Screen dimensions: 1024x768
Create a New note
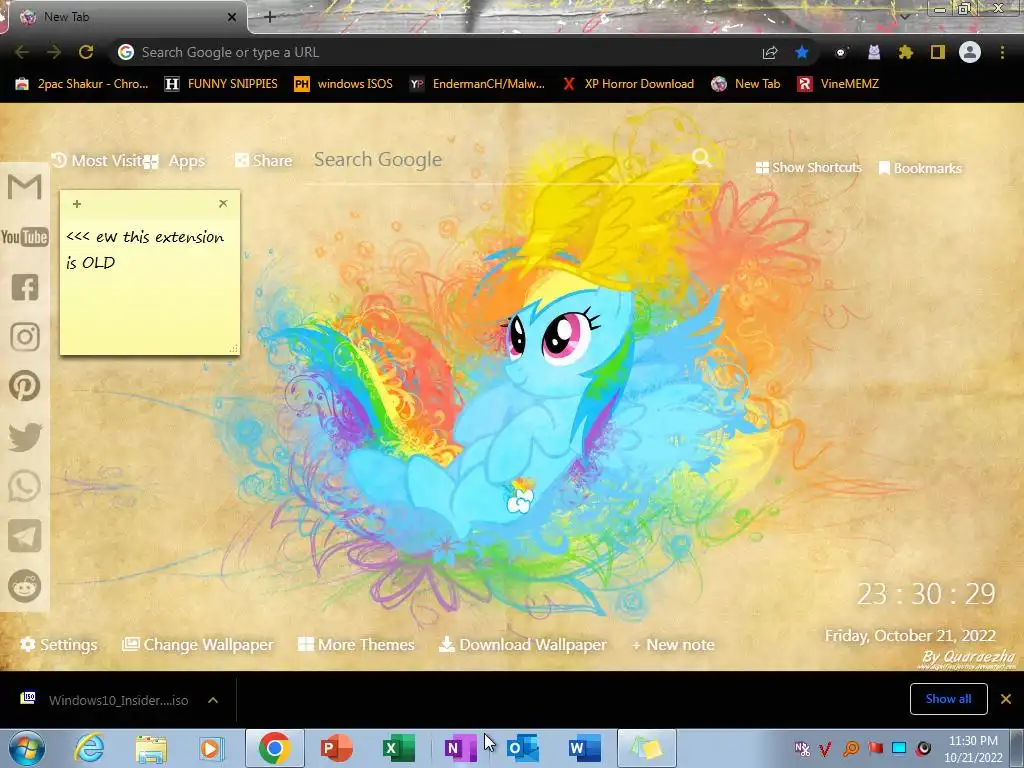tap(673, 645)
